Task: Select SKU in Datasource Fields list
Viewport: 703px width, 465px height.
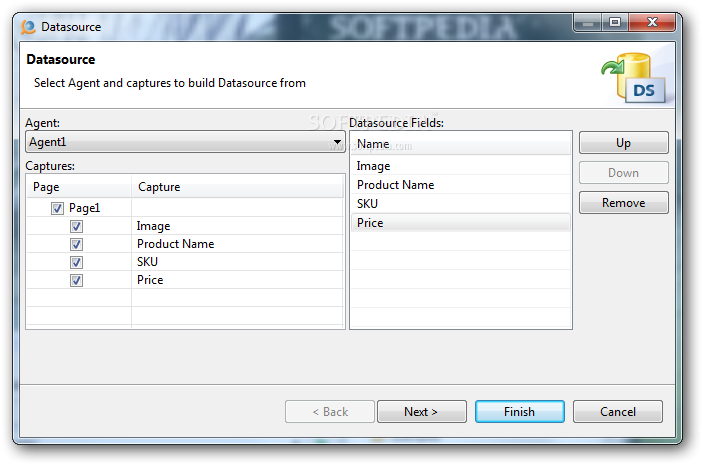Action: (x=460, y=204)
